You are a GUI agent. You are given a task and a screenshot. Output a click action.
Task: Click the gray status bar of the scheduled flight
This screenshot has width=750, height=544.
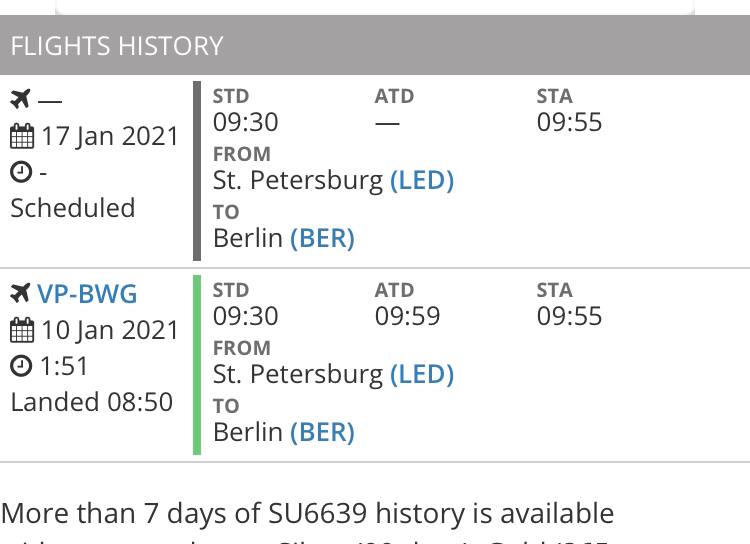coord(197,171)
